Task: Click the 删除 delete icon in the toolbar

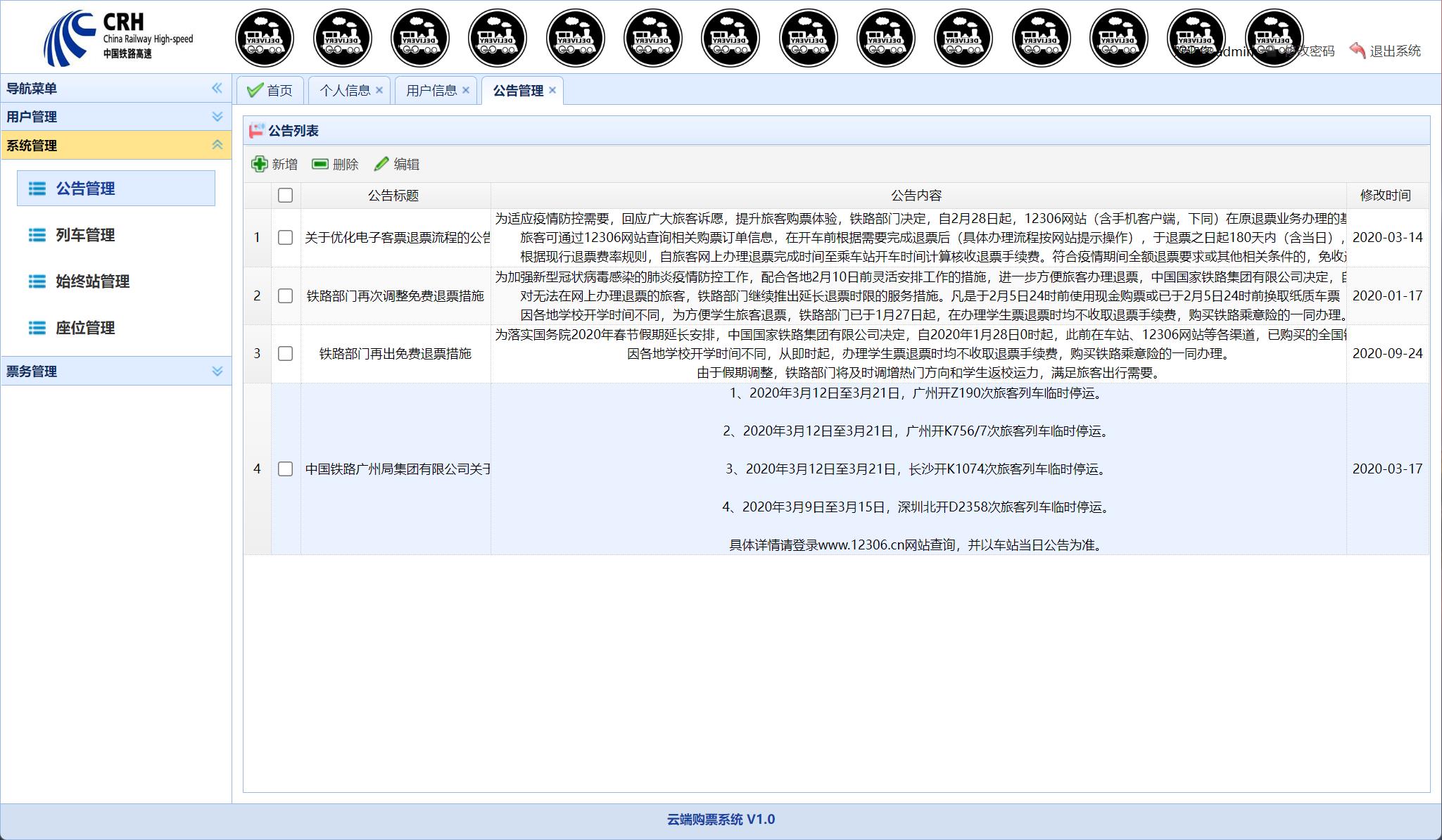Action: click(x=321, y=163)
